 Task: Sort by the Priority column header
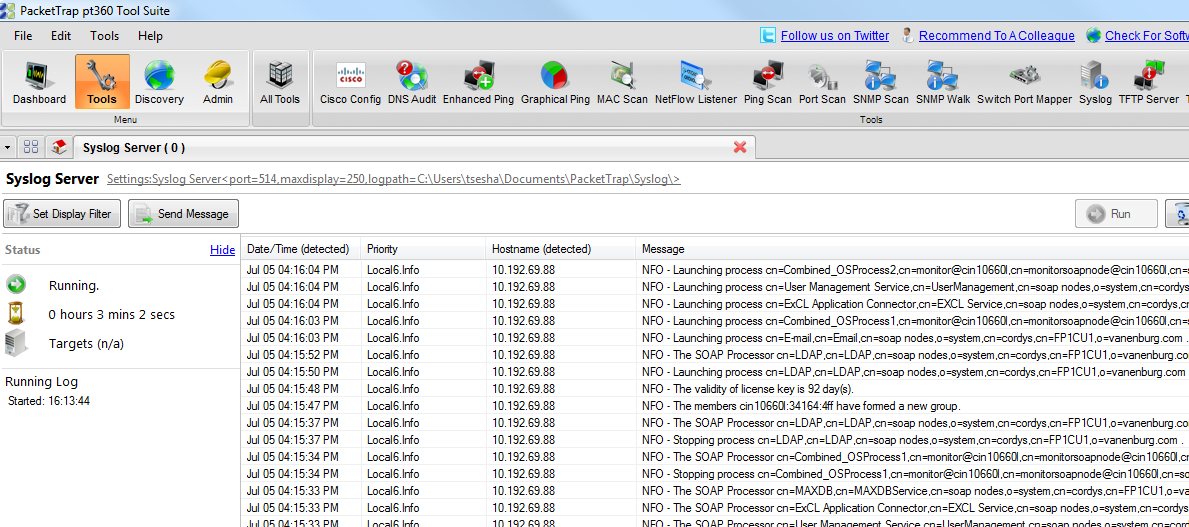(382, 249)
